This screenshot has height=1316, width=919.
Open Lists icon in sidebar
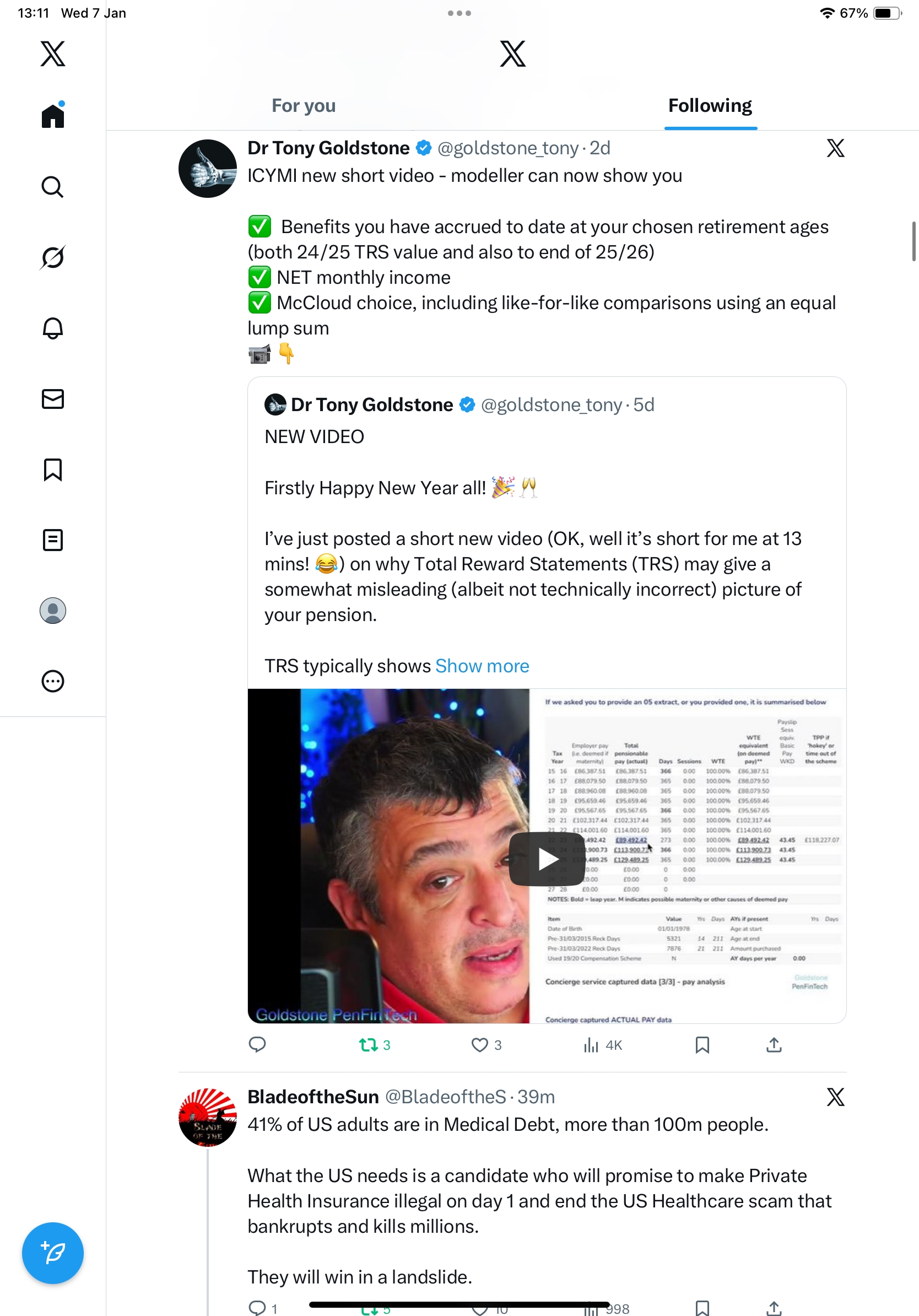pyautogui.click(x=53, y=540)
